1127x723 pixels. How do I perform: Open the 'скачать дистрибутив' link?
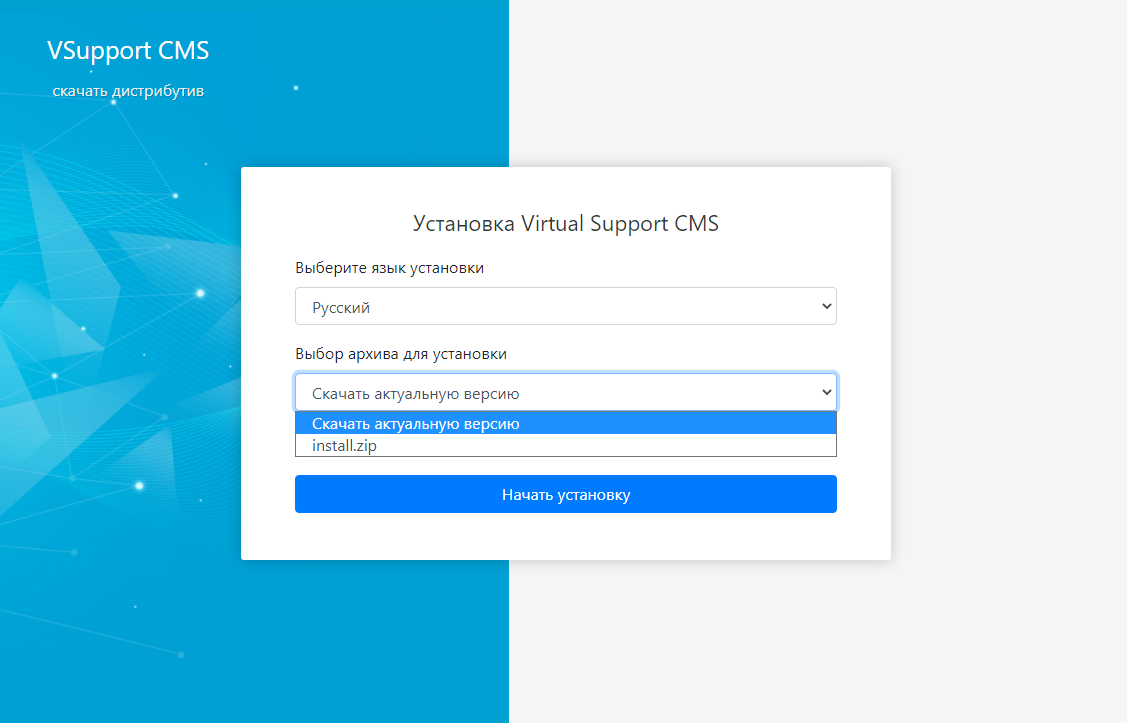click(128, 91)
